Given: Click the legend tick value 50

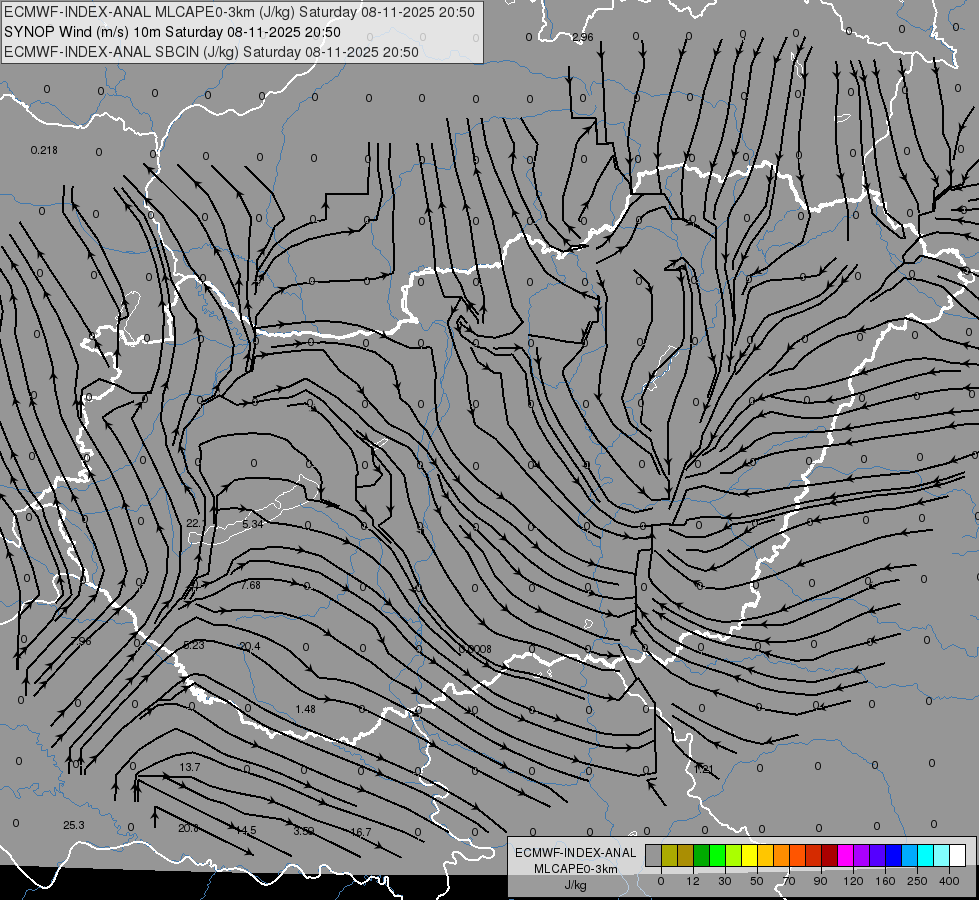Looking at the screenshot, I should (757, 881).
